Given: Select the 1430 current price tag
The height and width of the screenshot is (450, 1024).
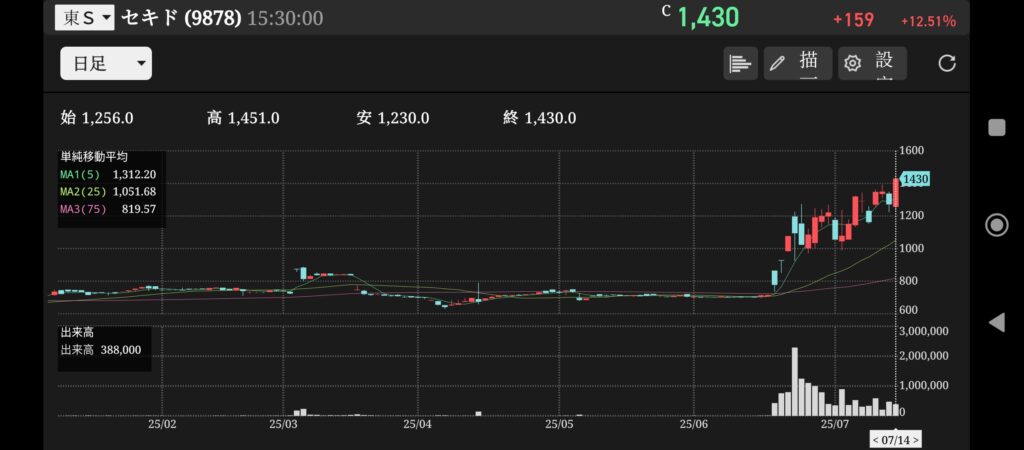Looking at the screenshot, I should coord(915,179).
